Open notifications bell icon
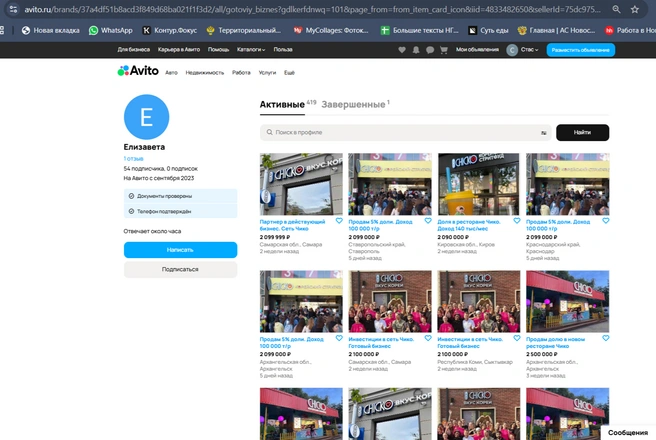The image size is (656, 440). pyautogui.click(x=416, y=50)
